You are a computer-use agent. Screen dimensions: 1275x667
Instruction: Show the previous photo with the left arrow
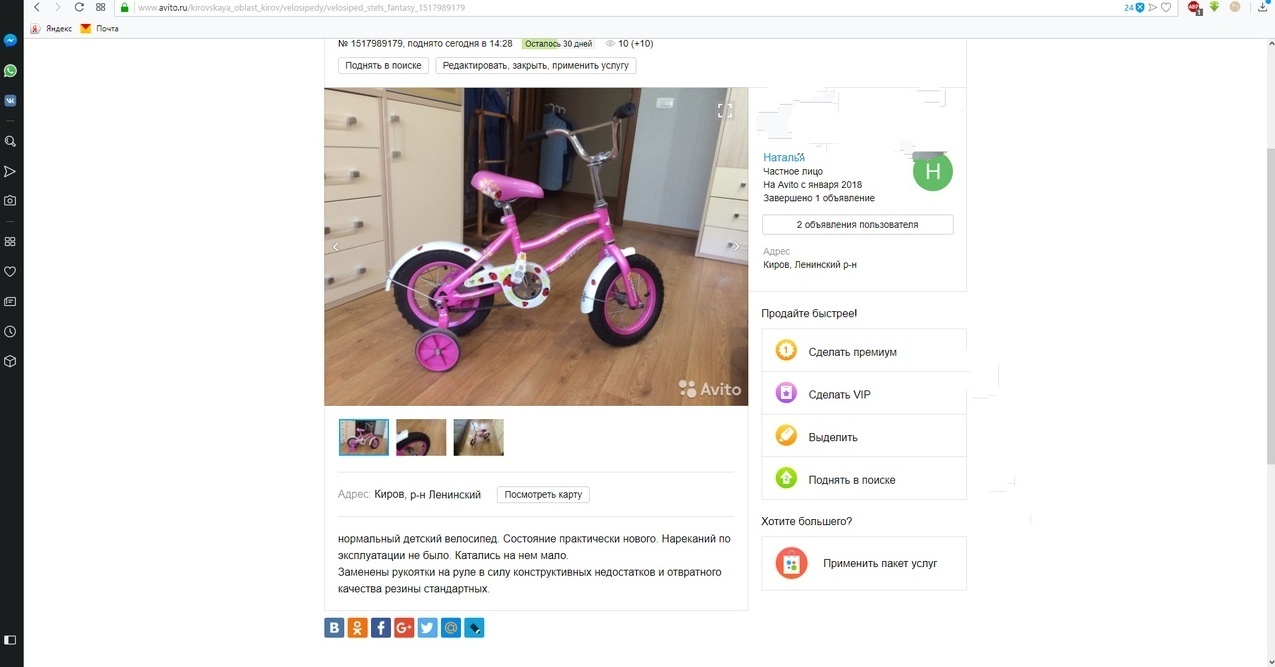pos(336,246)
